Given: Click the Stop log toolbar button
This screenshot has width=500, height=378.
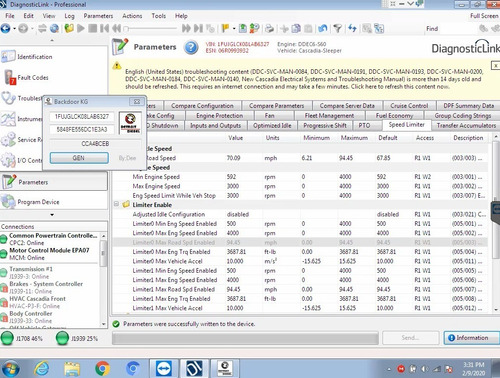Looking at the screenshot, I should pos(93,29).
